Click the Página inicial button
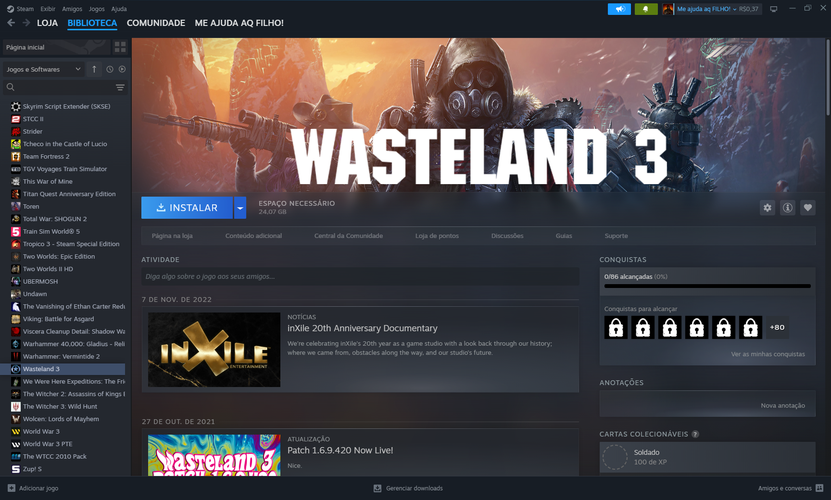Viewport: 831px width, 500px height. pos(57,47)
